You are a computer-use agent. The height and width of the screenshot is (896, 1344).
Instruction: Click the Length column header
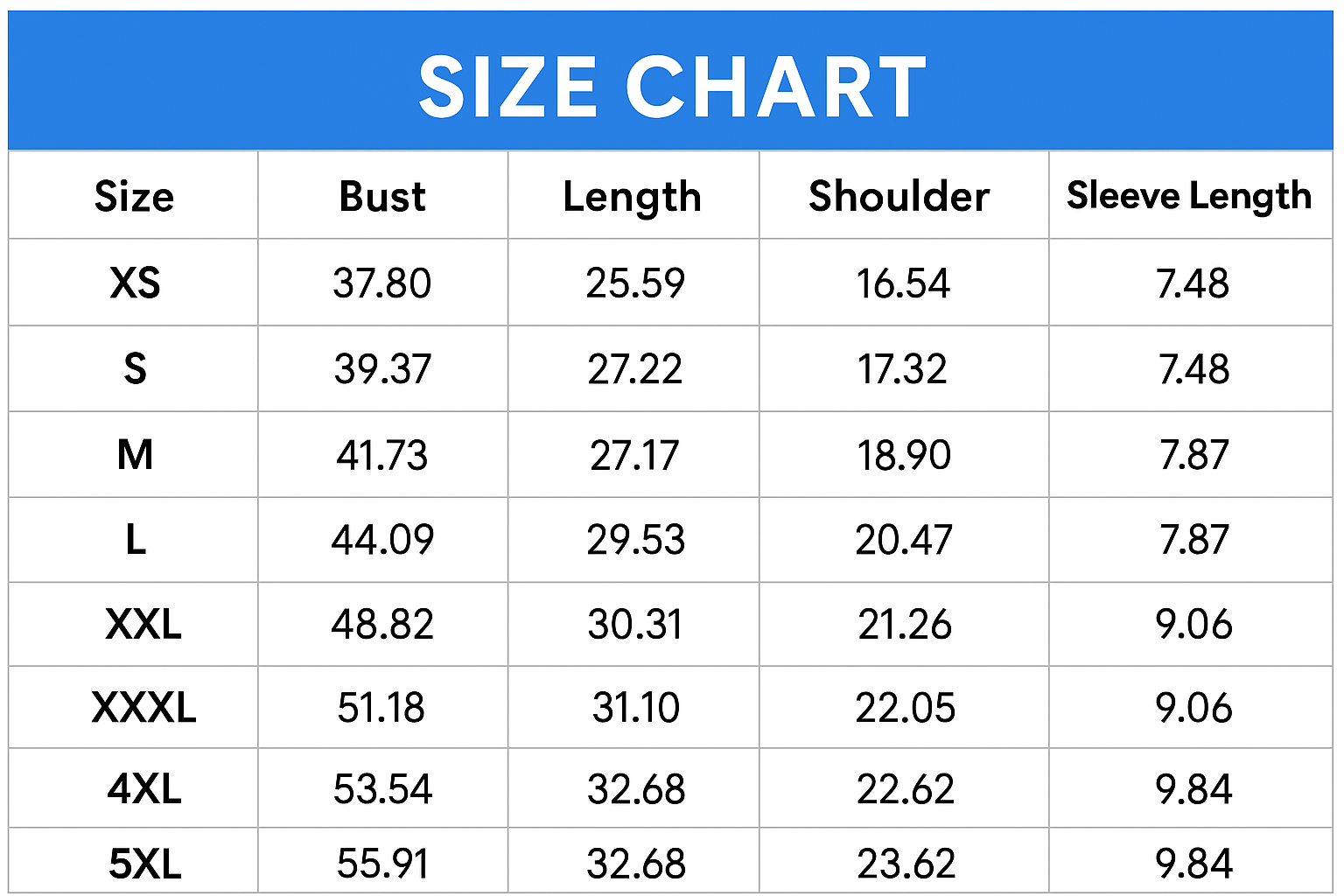coord(633,198)
